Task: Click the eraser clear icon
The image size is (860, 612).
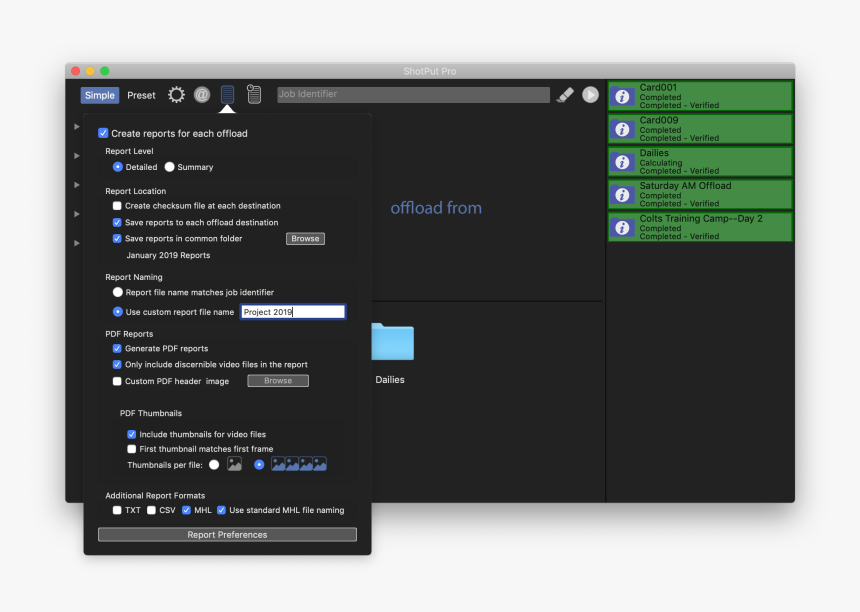Action: (565, 95)
